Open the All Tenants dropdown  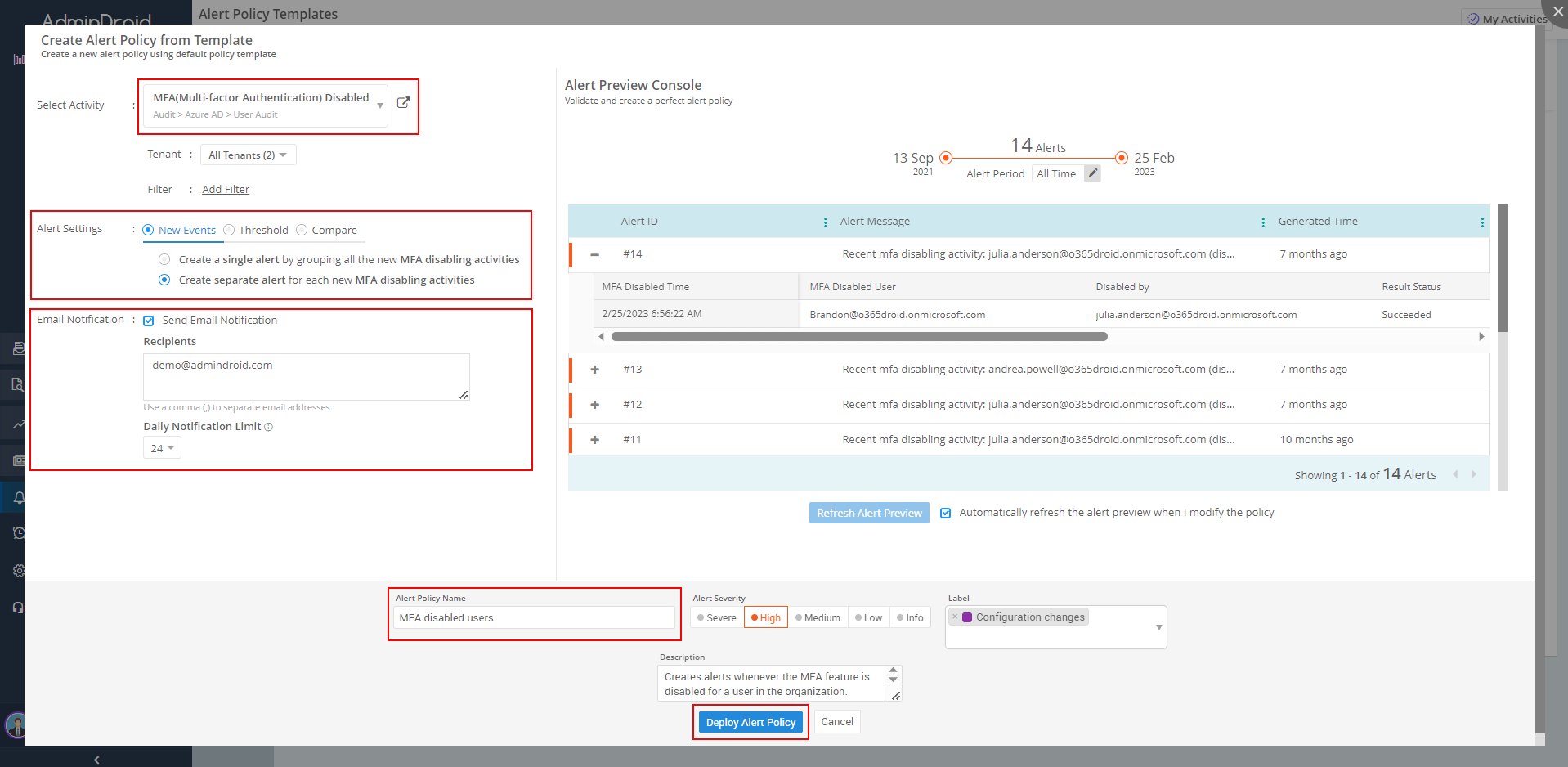click(x=248, y=155)
